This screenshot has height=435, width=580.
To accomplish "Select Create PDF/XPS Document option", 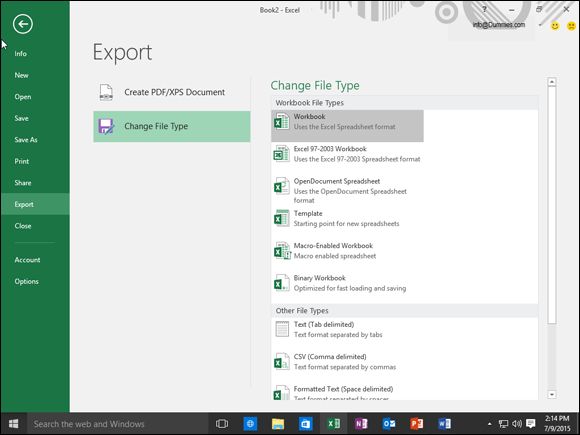I will pyautogui.click(x=172, y=92).
